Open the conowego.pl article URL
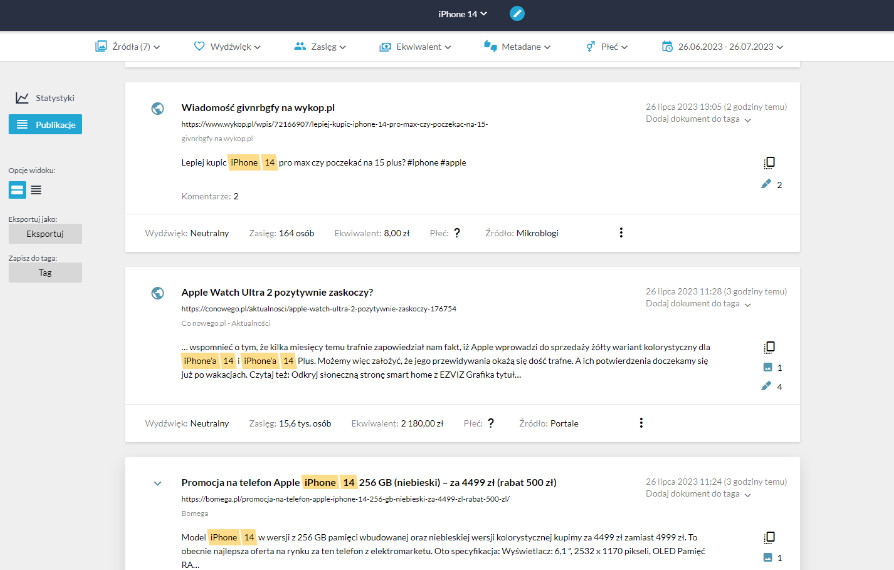The height and width of the screenshot is (570, 894). pyautogui.click(x=319, y=309)
